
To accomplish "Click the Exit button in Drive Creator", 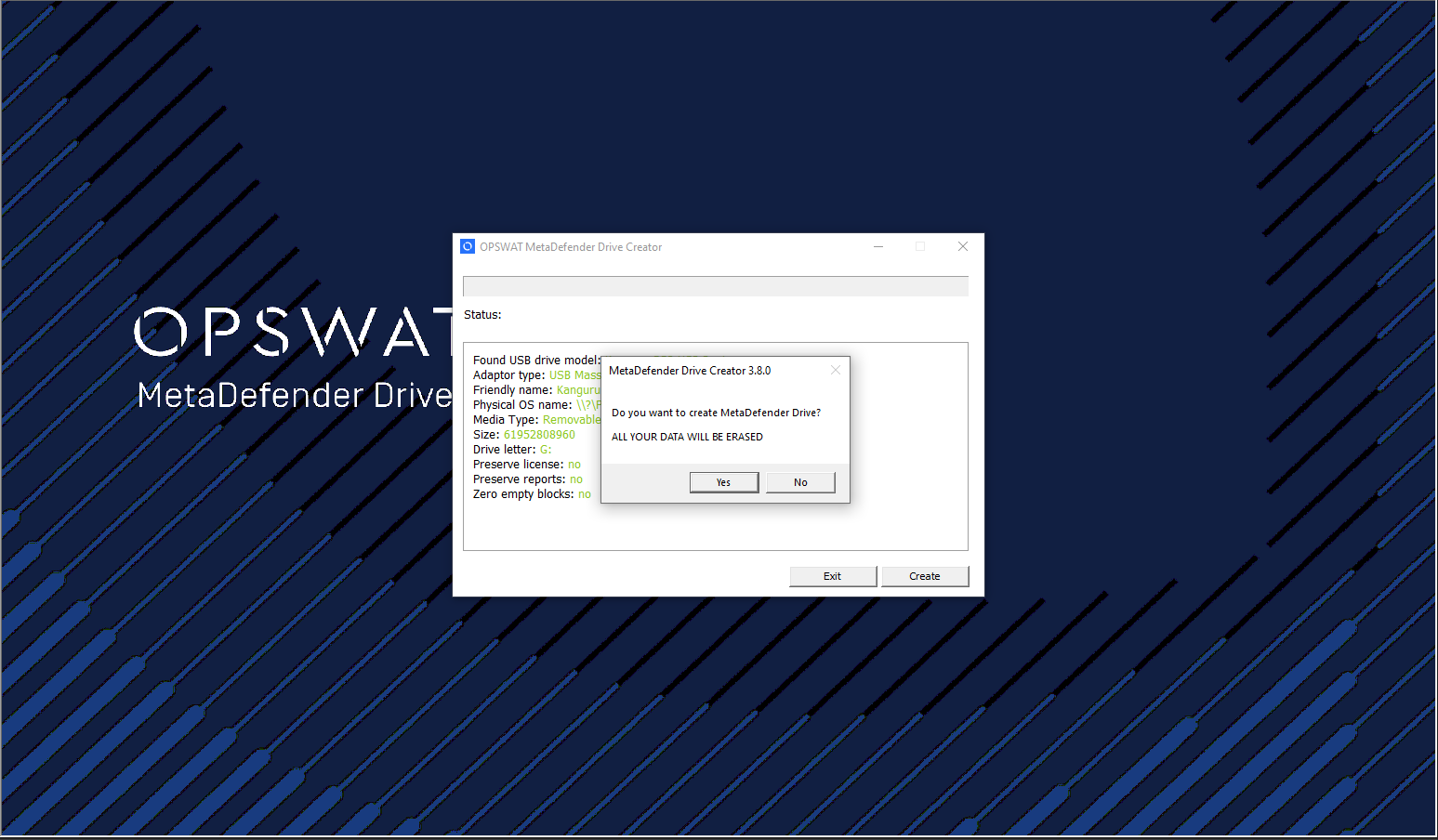I will tap(833, 576).
